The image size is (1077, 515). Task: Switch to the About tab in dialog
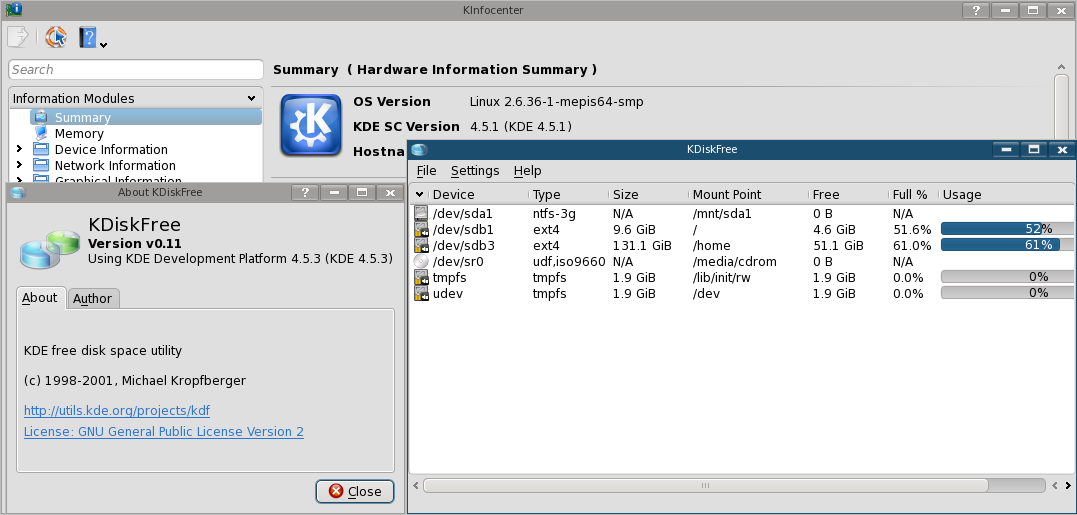(40, 297)
